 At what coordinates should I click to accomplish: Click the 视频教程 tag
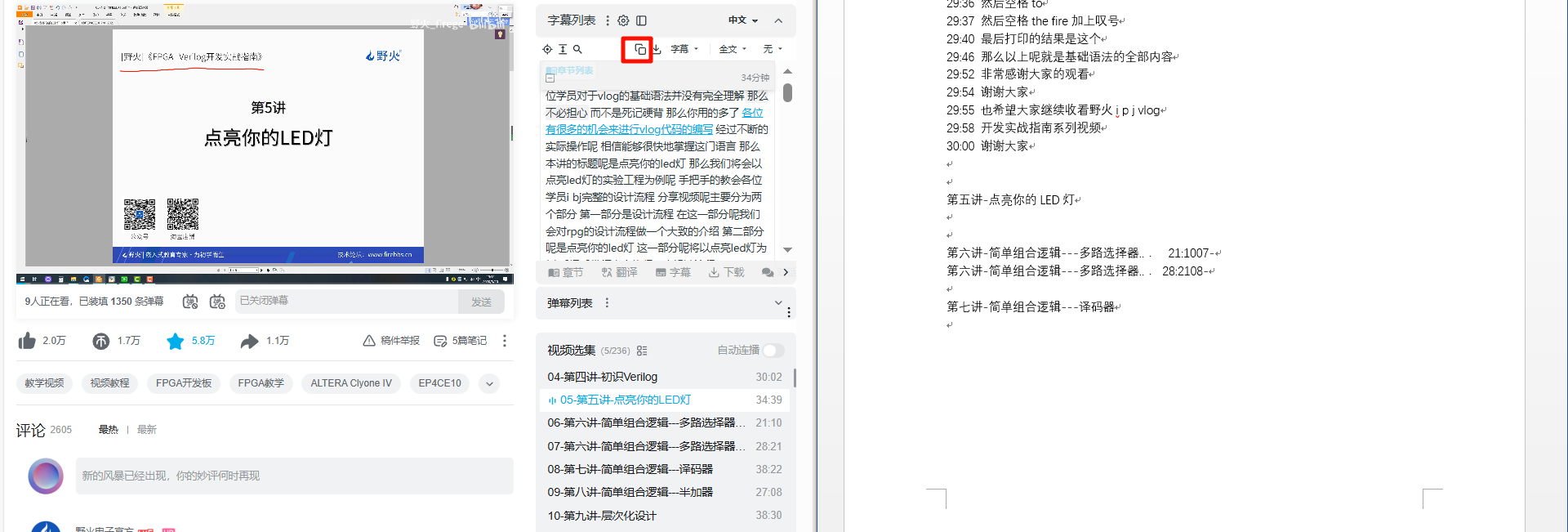(109, 383)
